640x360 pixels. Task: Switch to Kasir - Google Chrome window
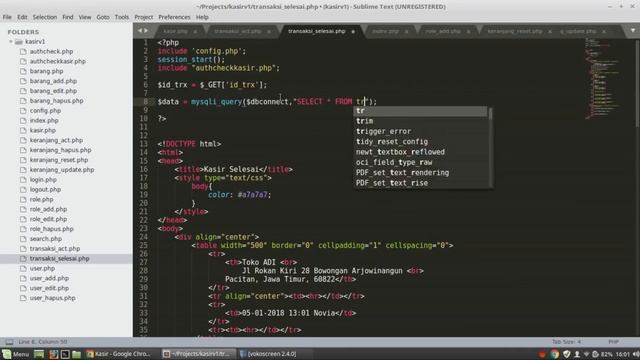pyautogui.click(x=118, y=354)
